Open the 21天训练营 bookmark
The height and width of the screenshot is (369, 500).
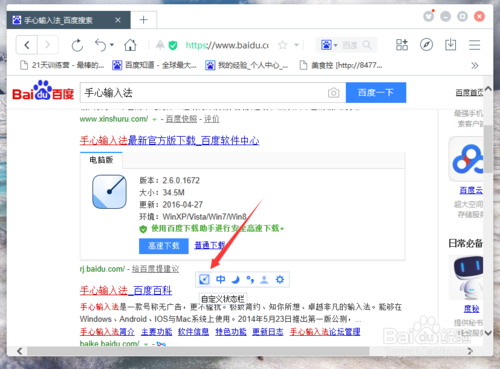pos(62,65)
